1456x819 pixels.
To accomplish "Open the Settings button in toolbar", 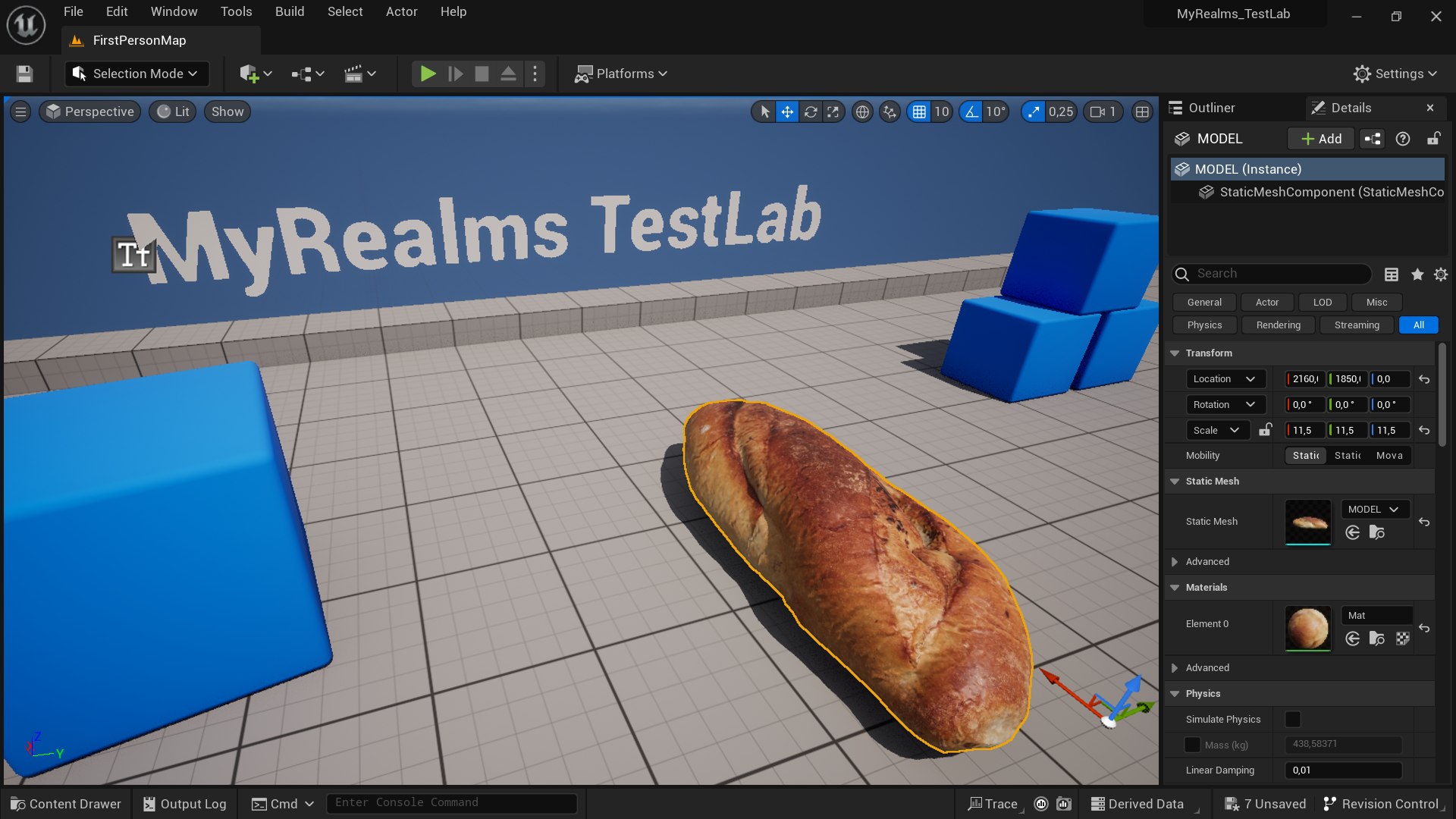I will (x=1395, y=74).
